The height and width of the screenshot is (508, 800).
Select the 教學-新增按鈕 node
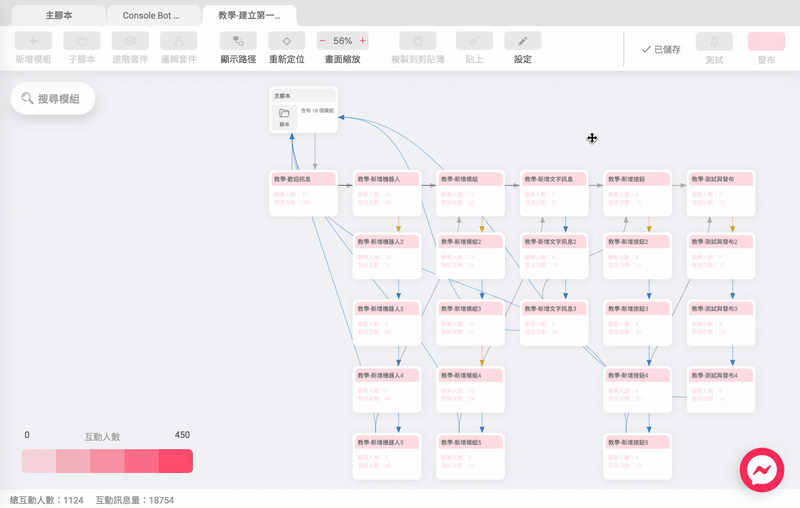click(x=638, y=193)
